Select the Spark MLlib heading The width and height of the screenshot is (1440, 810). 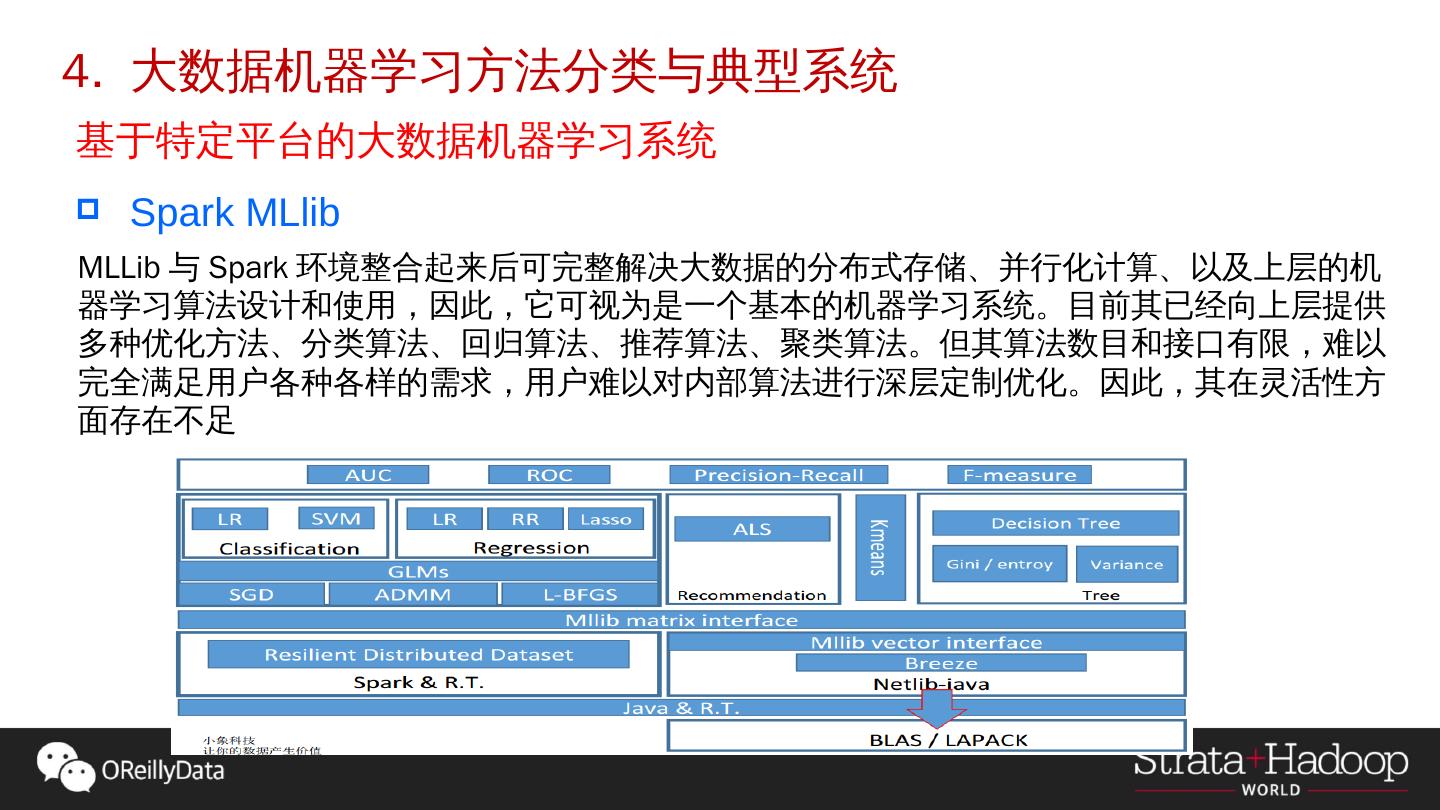pos(235,212)
